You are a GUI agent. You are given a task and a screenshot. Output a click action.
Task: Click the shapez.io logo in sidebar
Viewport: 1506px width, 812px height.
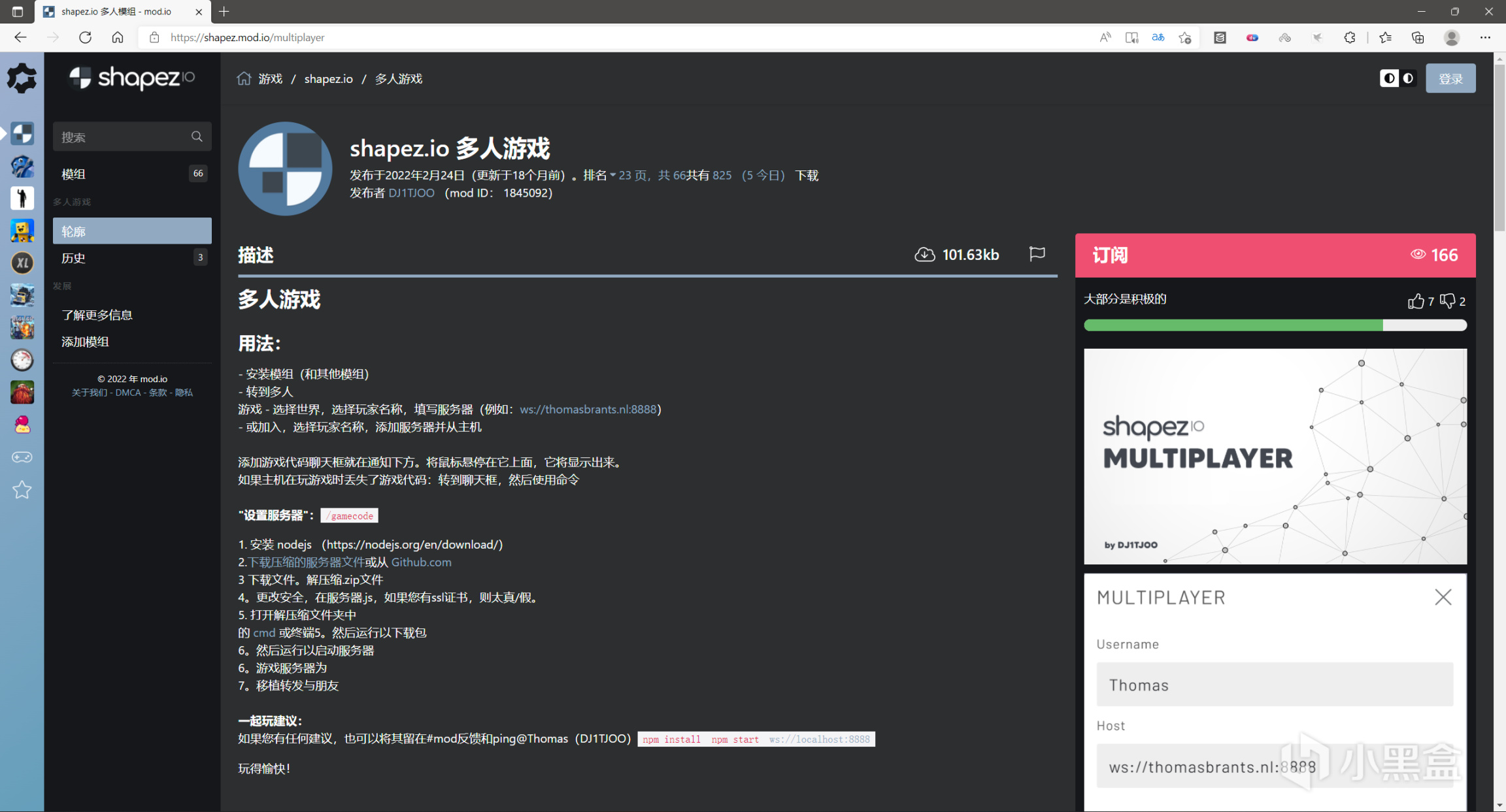coord(132,78)
